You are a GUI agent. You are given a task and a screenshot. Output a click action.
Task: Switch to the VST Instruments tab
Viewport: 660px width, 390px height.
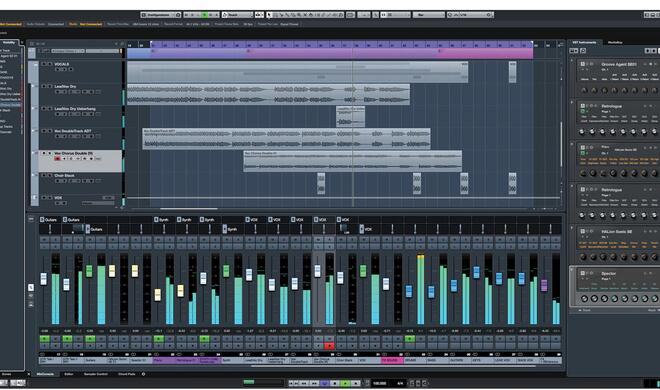pyautogui.click(x=584, y=42)
